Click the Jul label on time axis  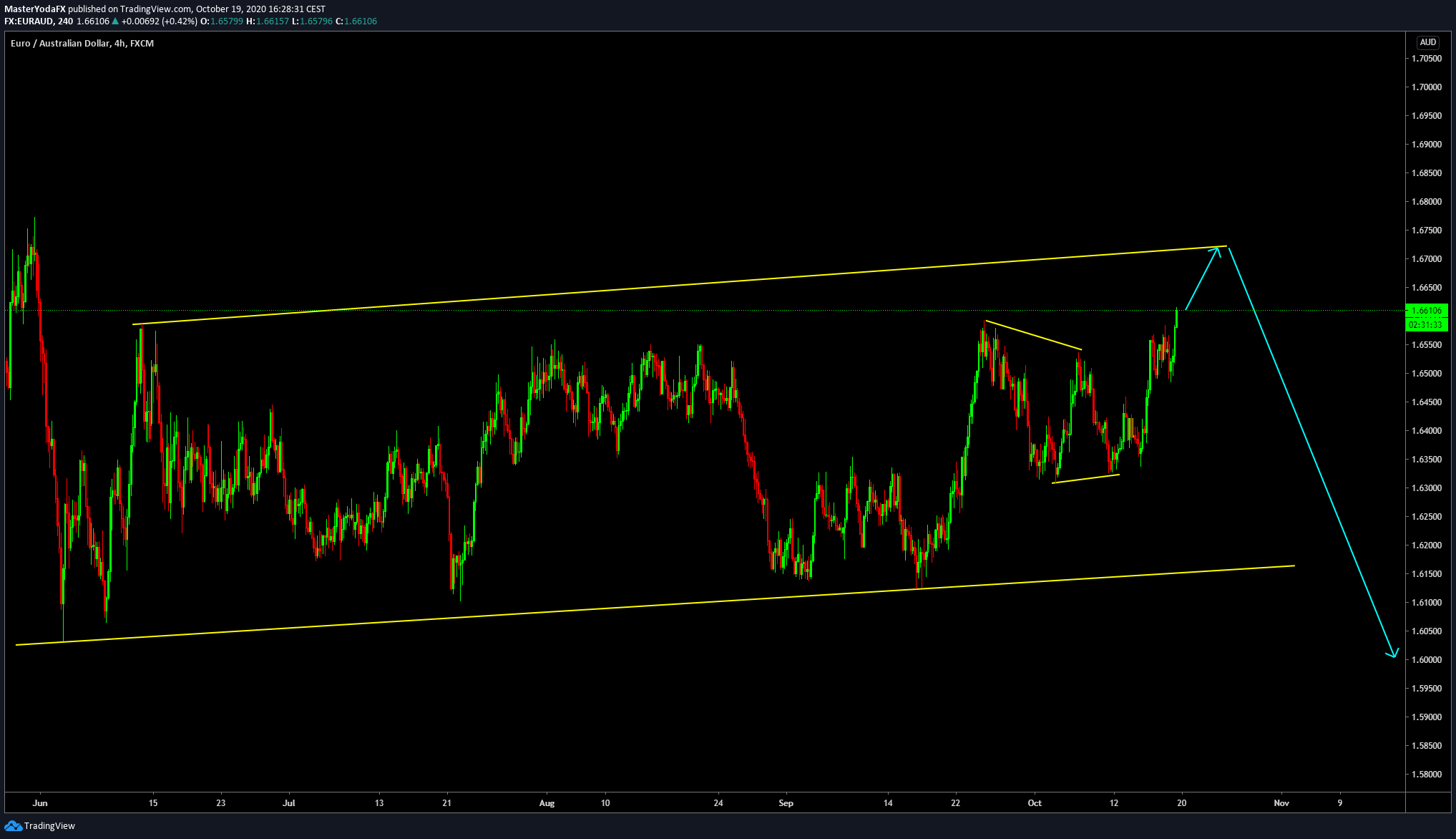coord(288,803)
